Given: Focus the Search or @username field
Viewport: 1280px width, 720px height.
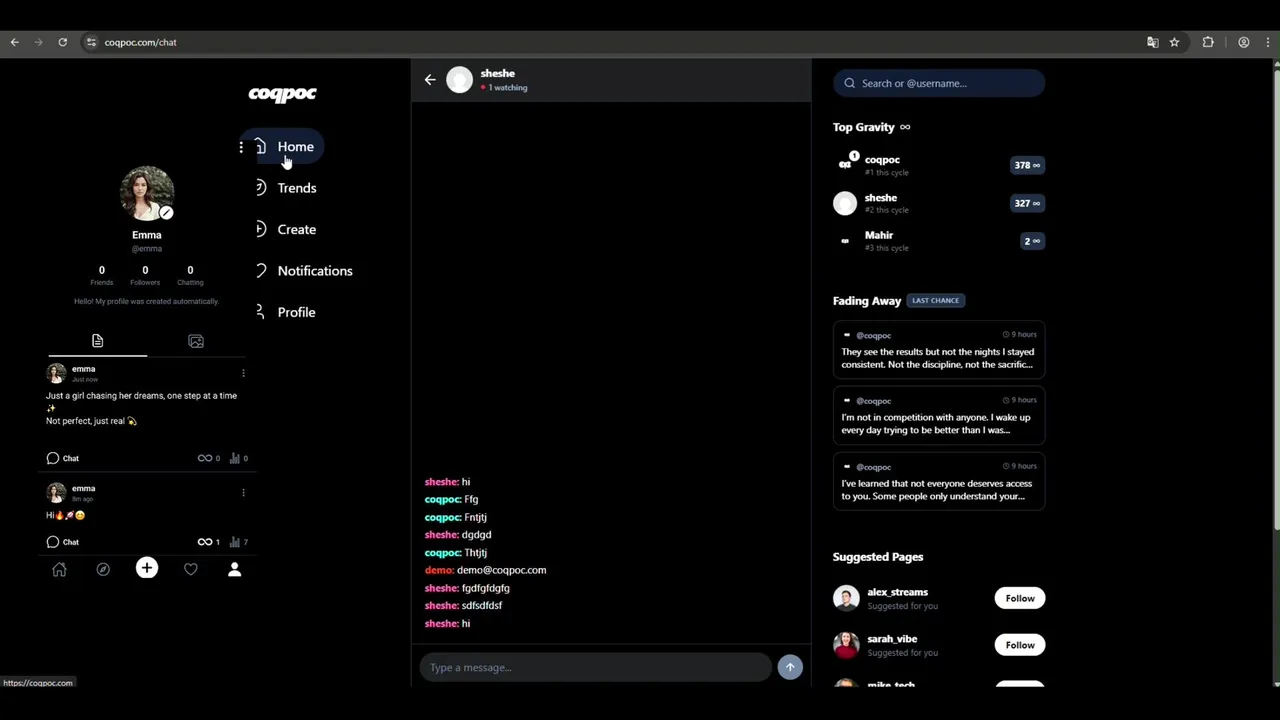Looking at the screenshot, I should click(x=939, y=83).
